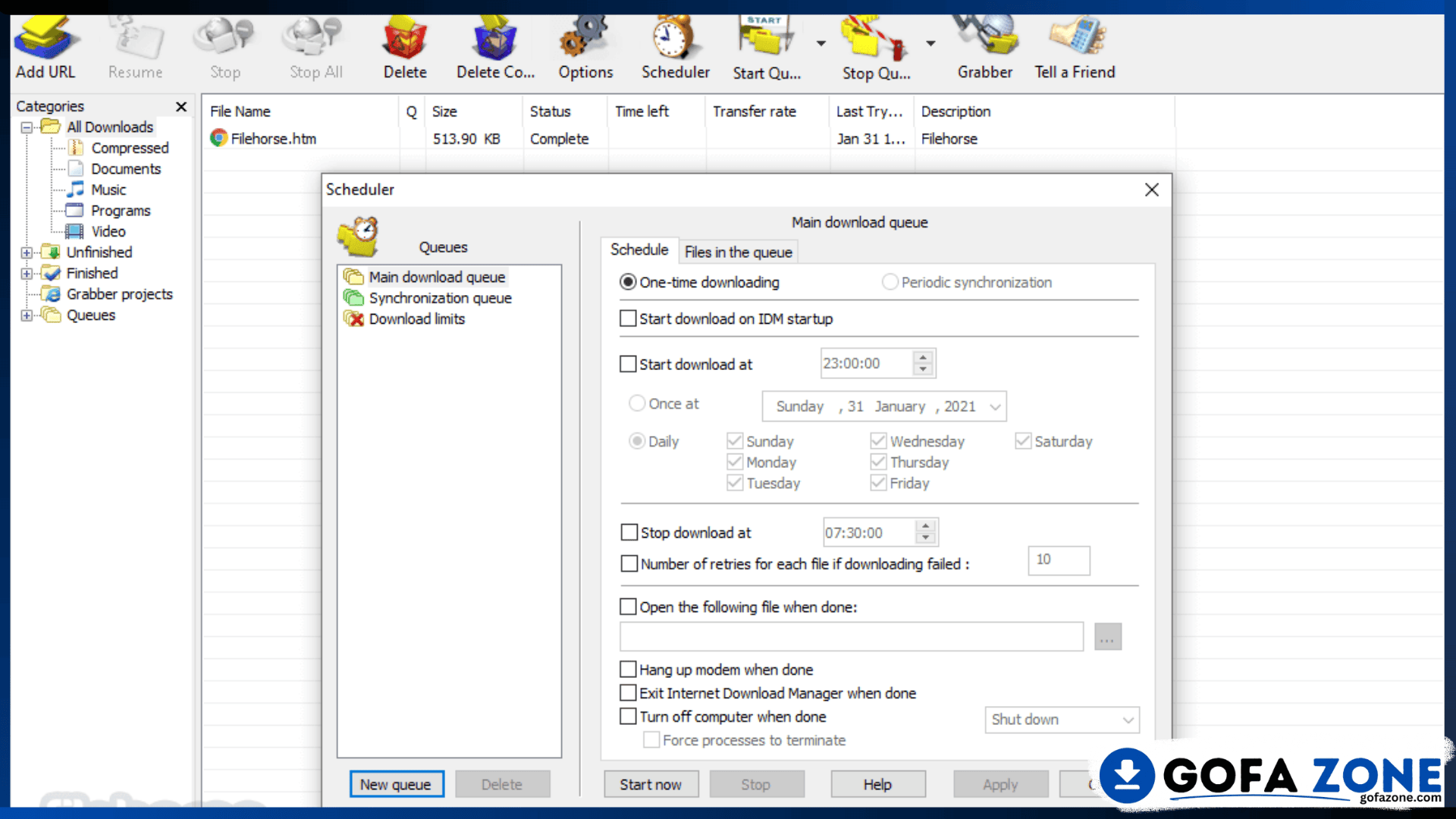This screenshot has height=819, width=1456.
Task: Expand the Queues tree node
Action: 27,315
